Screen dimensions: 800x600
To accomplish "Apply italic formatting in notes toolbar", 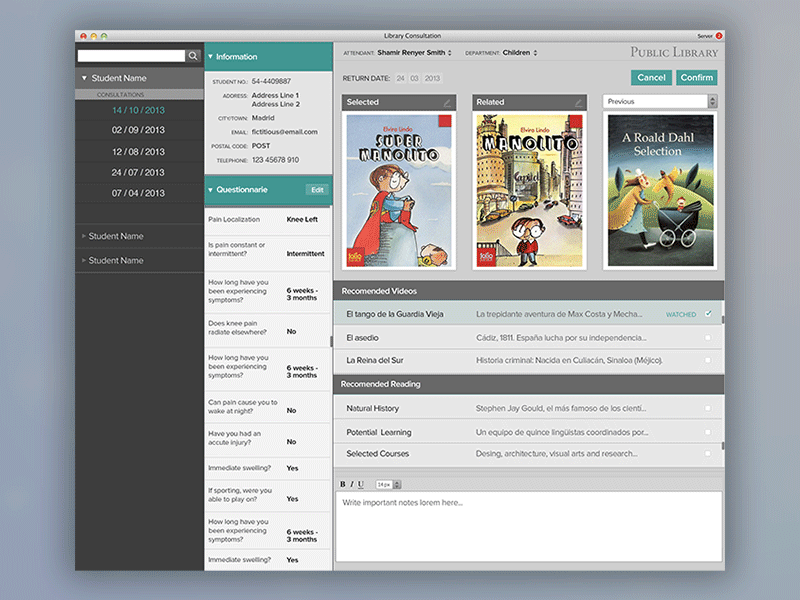I will (x=352, y=484).
